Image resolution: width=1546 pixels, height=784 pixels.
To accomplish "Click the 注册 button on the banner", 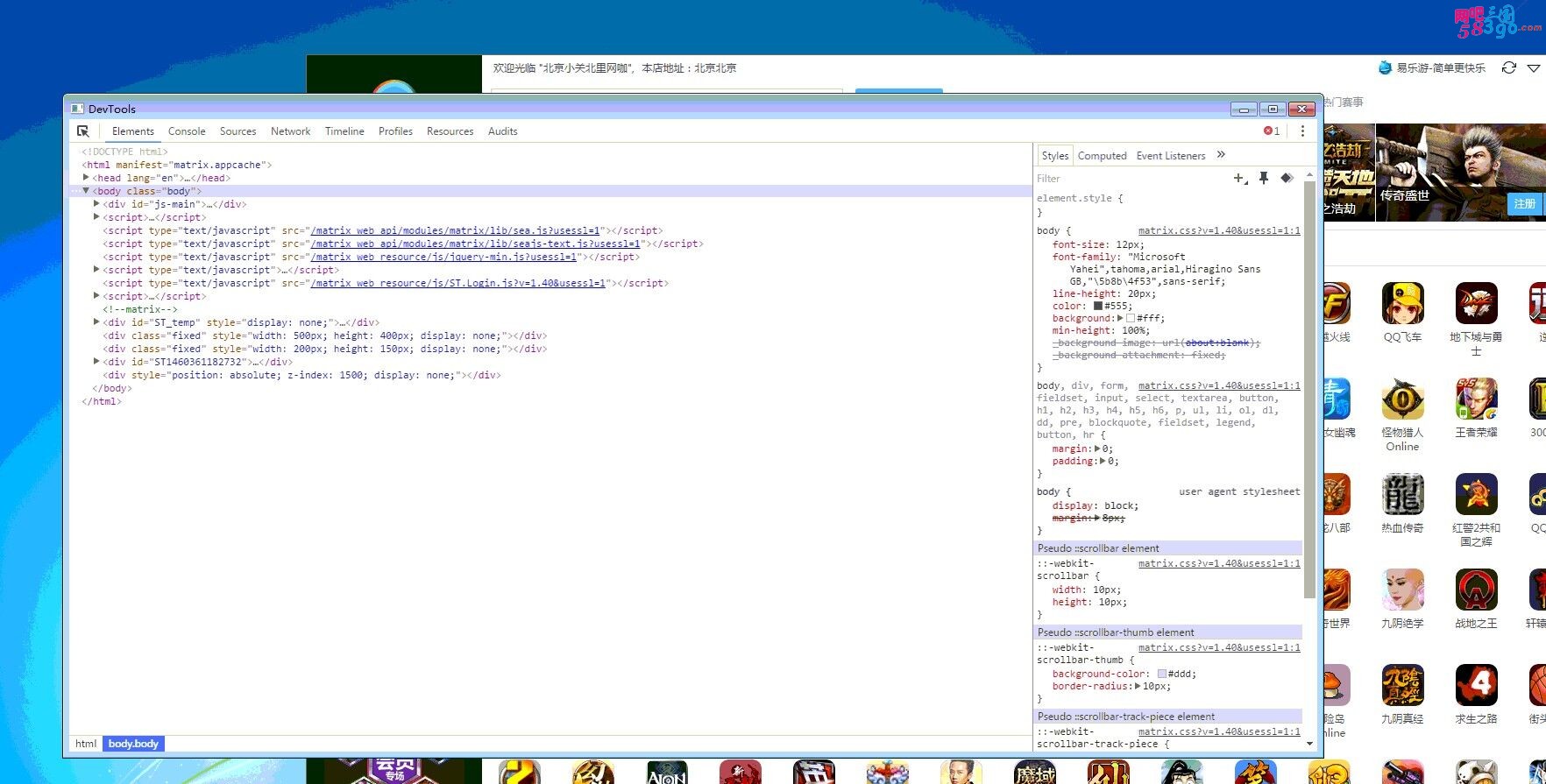I will (x=1524, y=203).
